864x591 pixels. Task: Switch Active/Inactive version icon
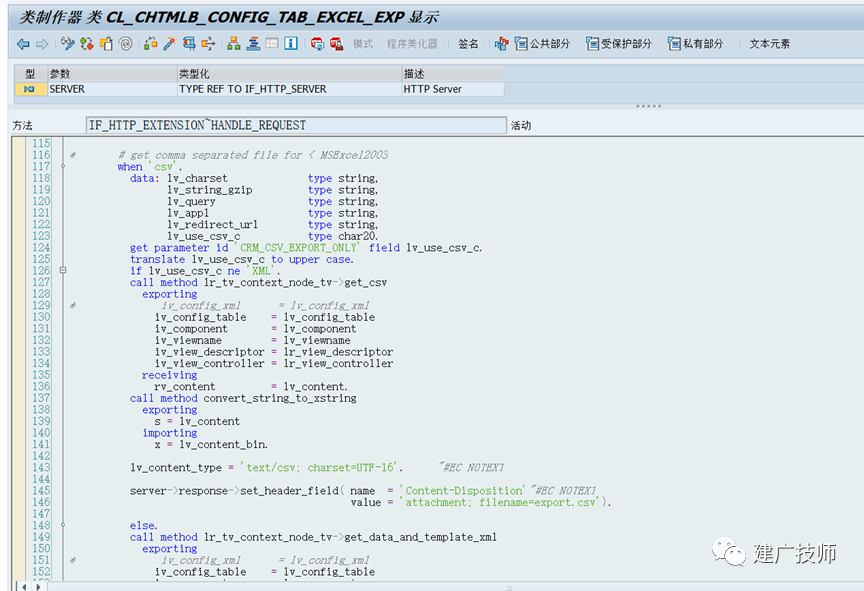tap(87, 44)
